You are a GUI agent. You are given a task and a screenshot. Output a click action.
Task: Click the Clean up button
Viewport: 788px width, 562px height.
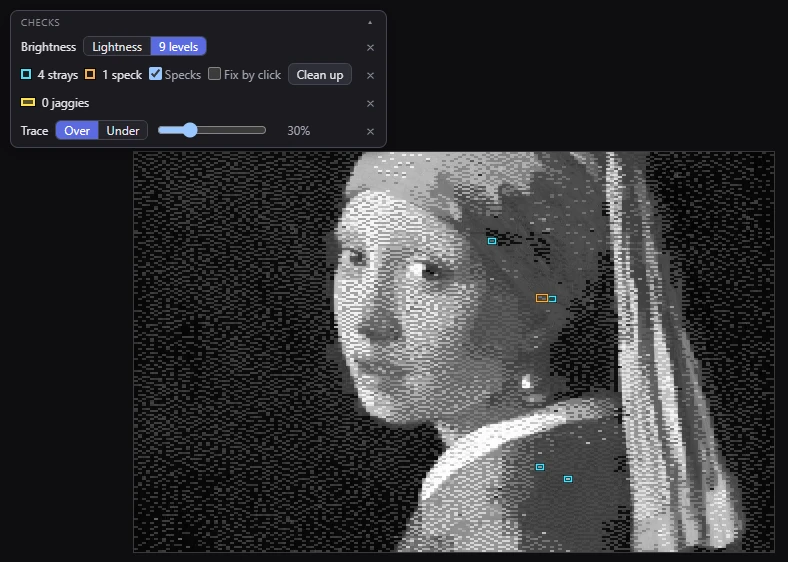[x=320, y=74]
